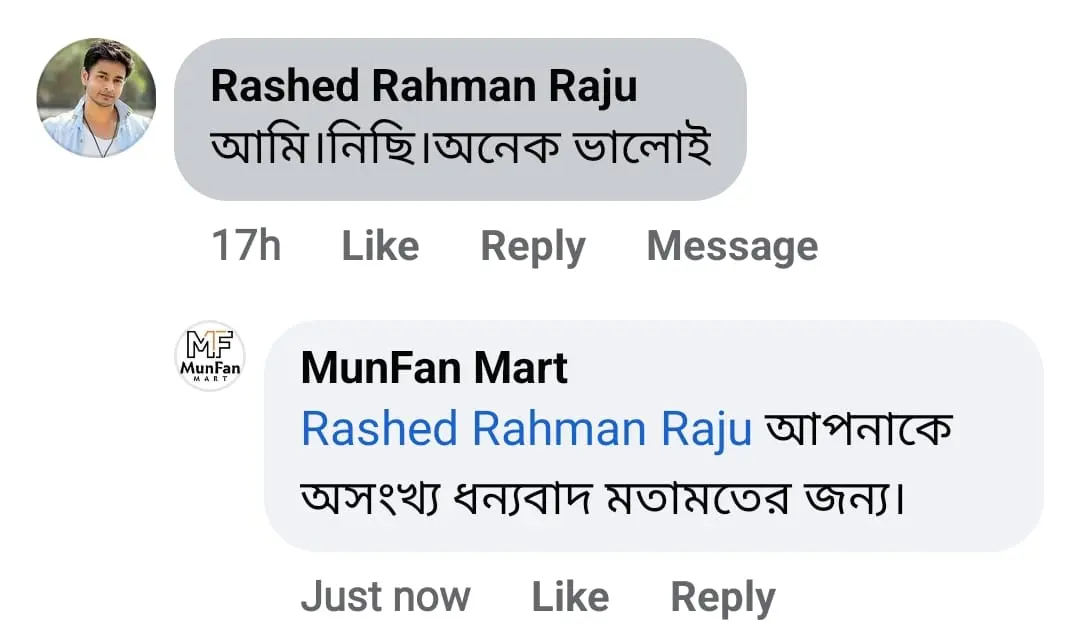Reply to Rashed Rahman Raju's comment
This screenshot has width=1080, height=640.
[x=533, y=246]
